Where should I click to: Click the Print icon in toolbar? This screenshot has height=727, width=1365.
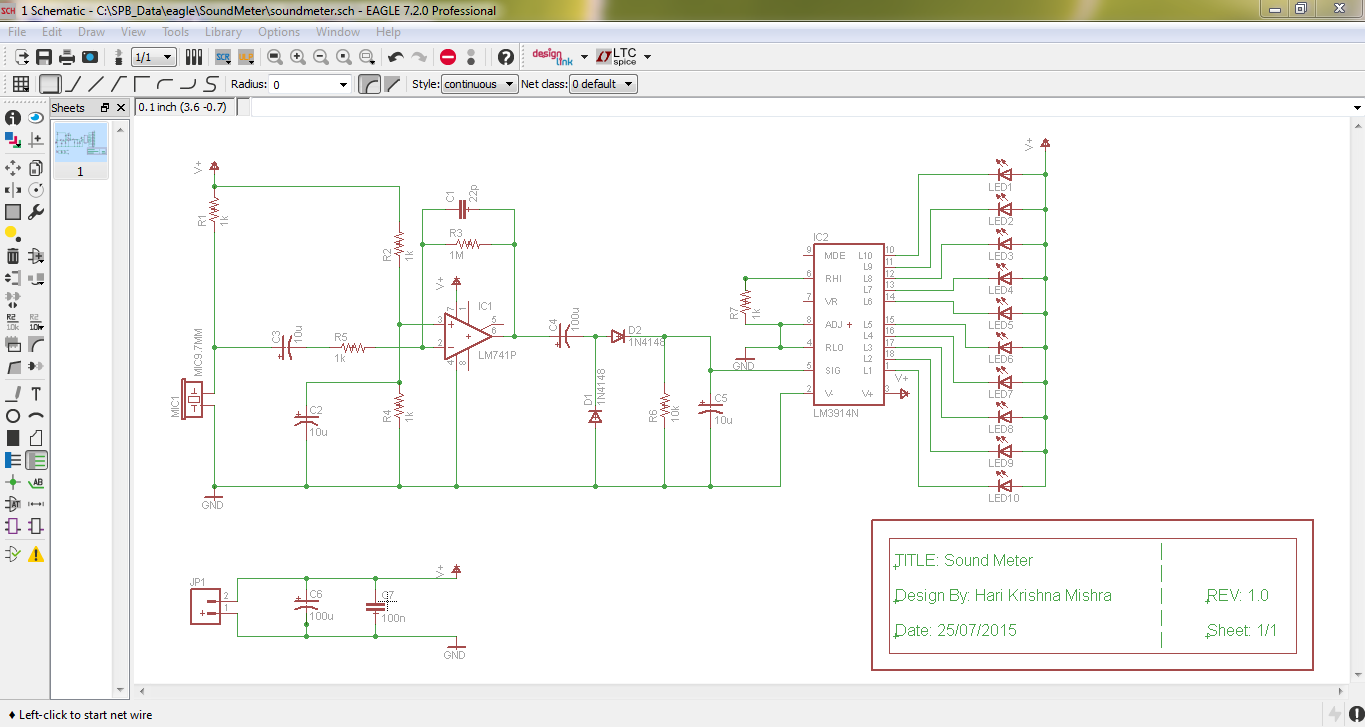(x=67, y=57)
